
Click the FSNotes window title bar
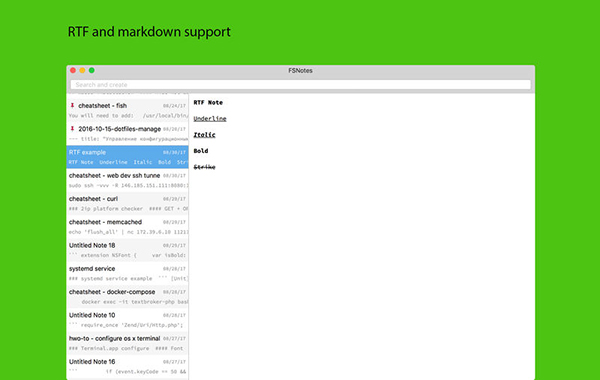coord(300,70)
